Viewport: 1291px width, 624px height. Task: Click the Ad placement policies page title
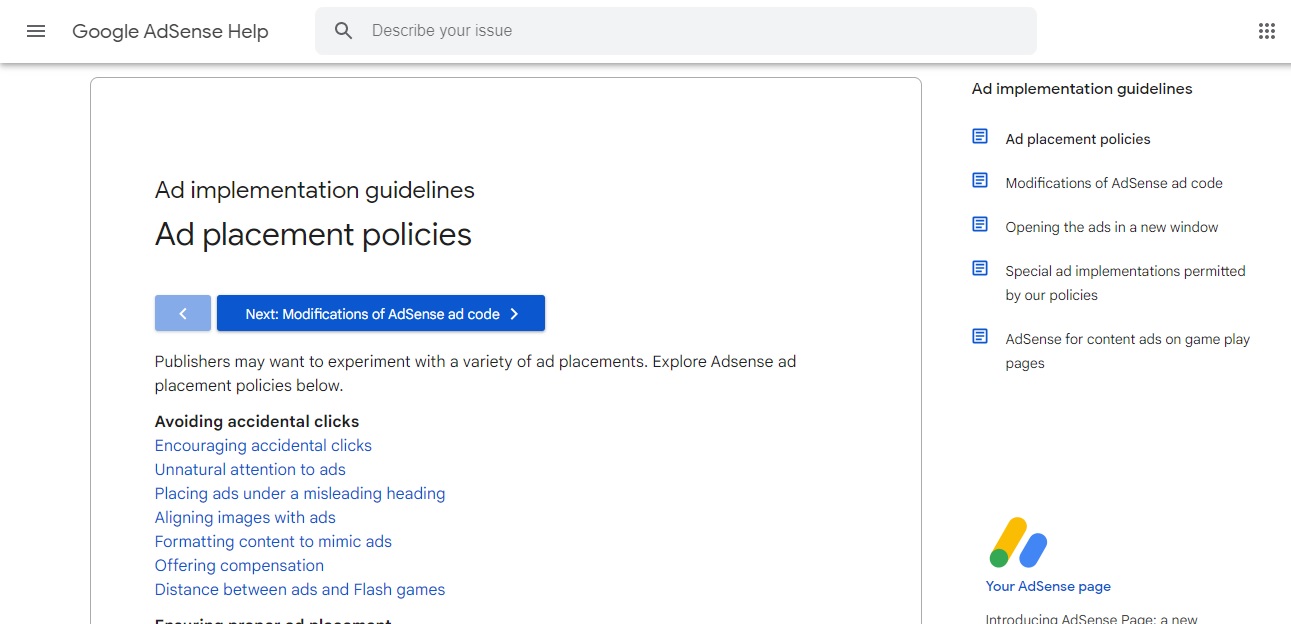click(313, 234)
